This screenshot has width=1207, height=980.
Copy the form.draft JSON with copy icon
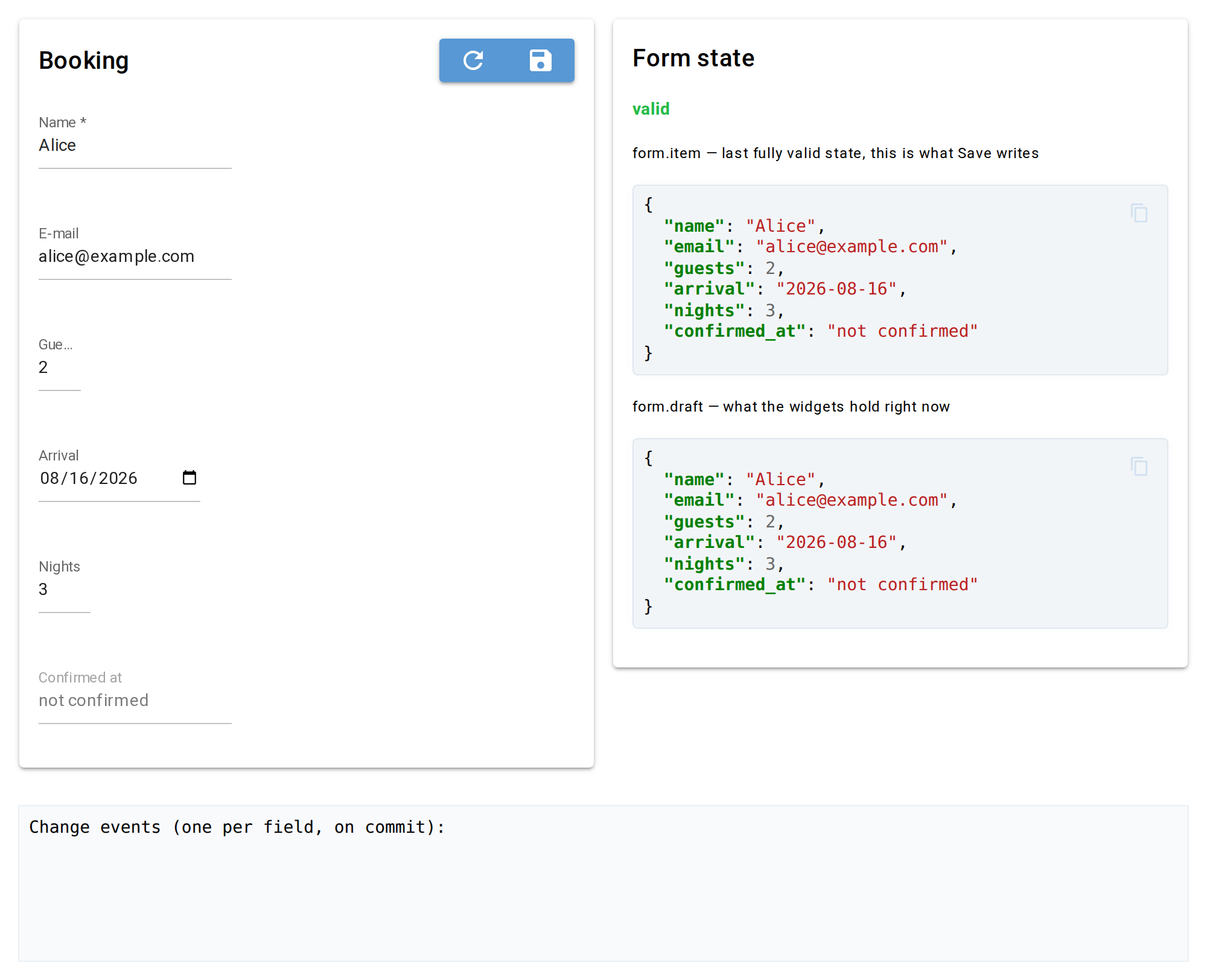click(x=1139, y=466)
